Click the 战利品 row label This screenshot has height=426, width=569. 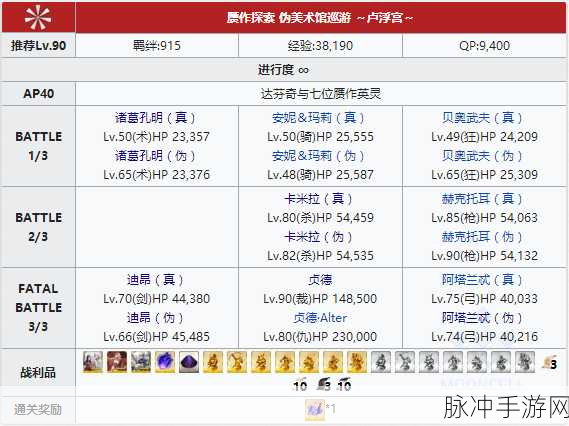[38, 372]
